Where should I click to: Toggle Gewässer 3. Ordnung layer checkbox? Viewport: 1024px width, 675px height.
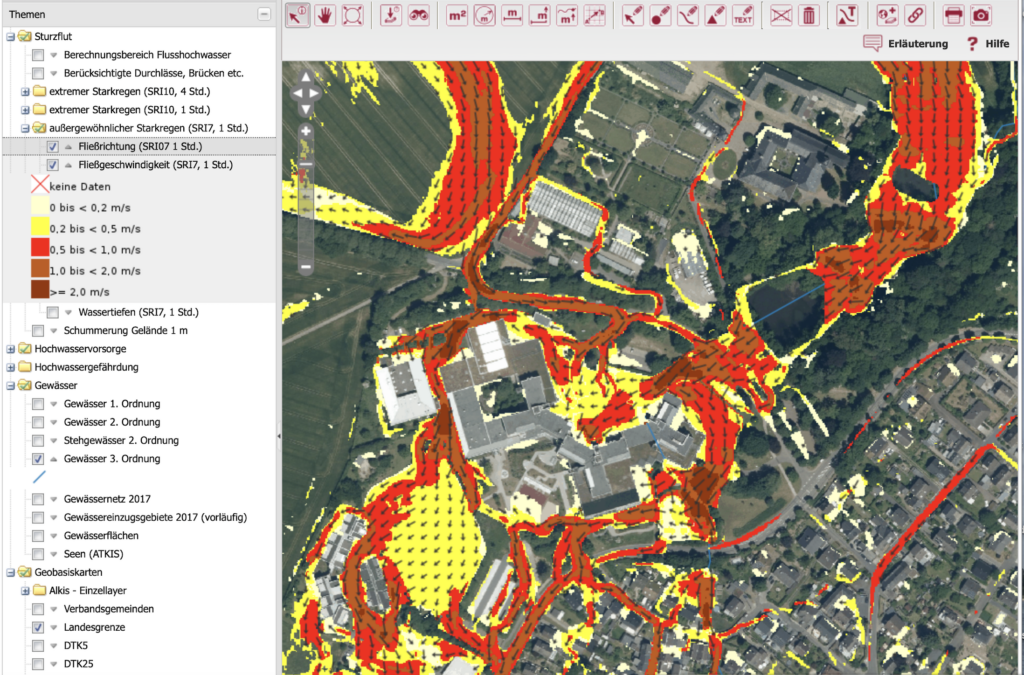click(x=38, y=459)
